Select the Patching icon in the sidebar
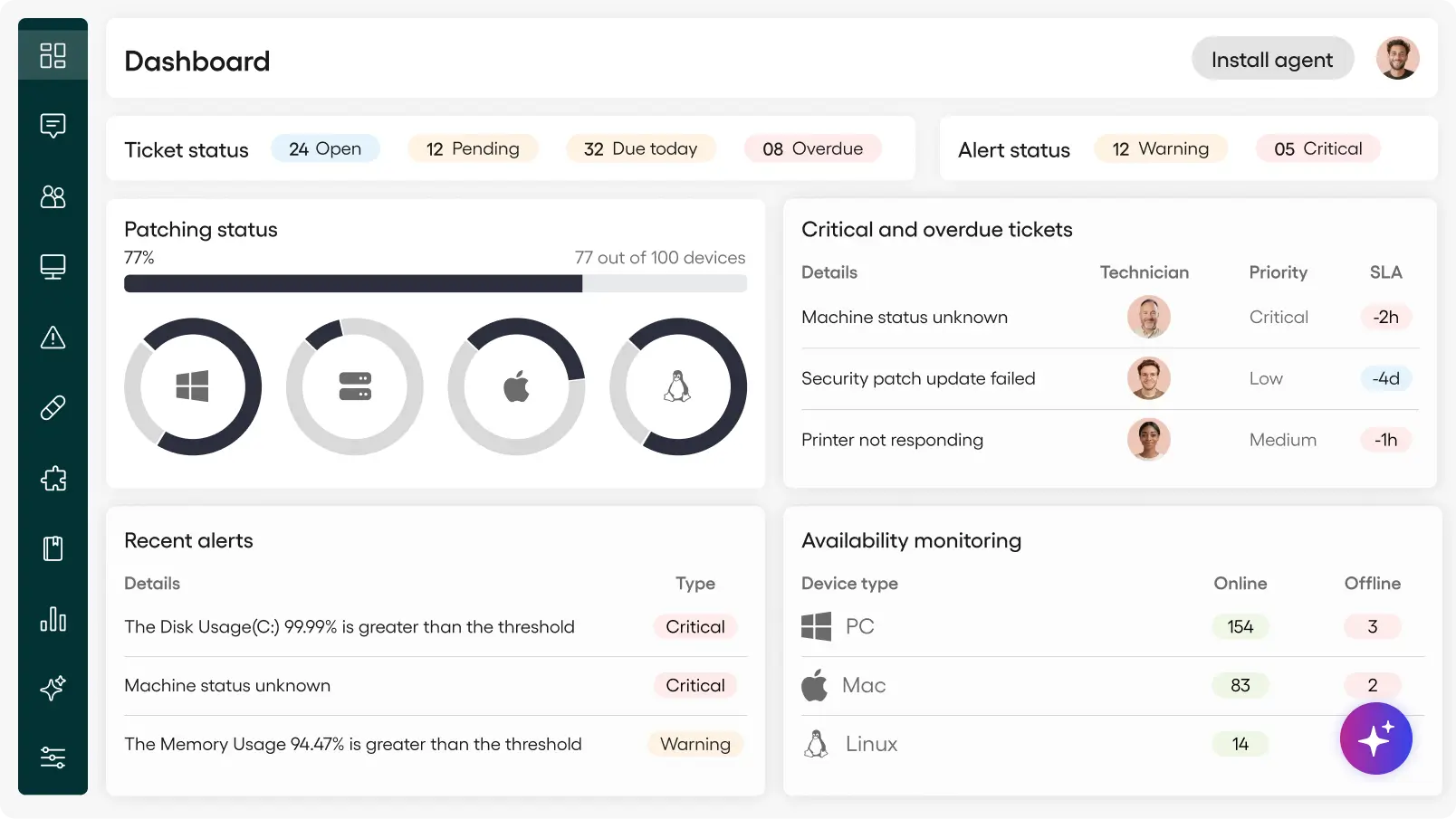The width and height of the screenshot is (1456, 819). pos(53,407)
